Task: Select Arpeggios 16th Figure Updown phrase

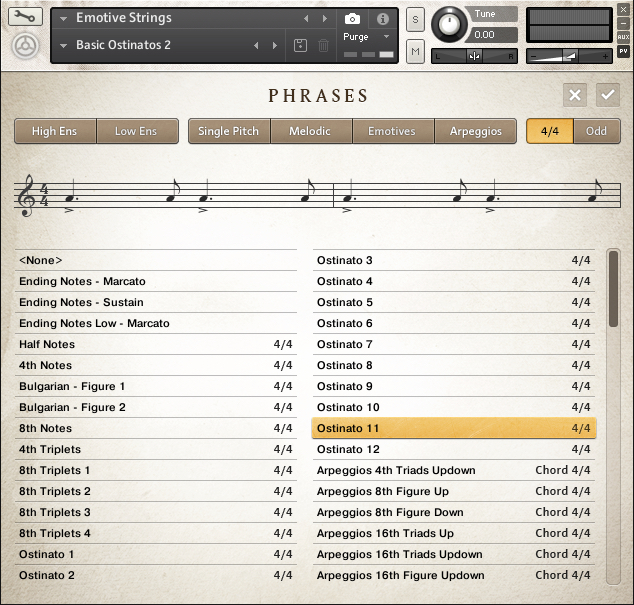Action: 454,575
